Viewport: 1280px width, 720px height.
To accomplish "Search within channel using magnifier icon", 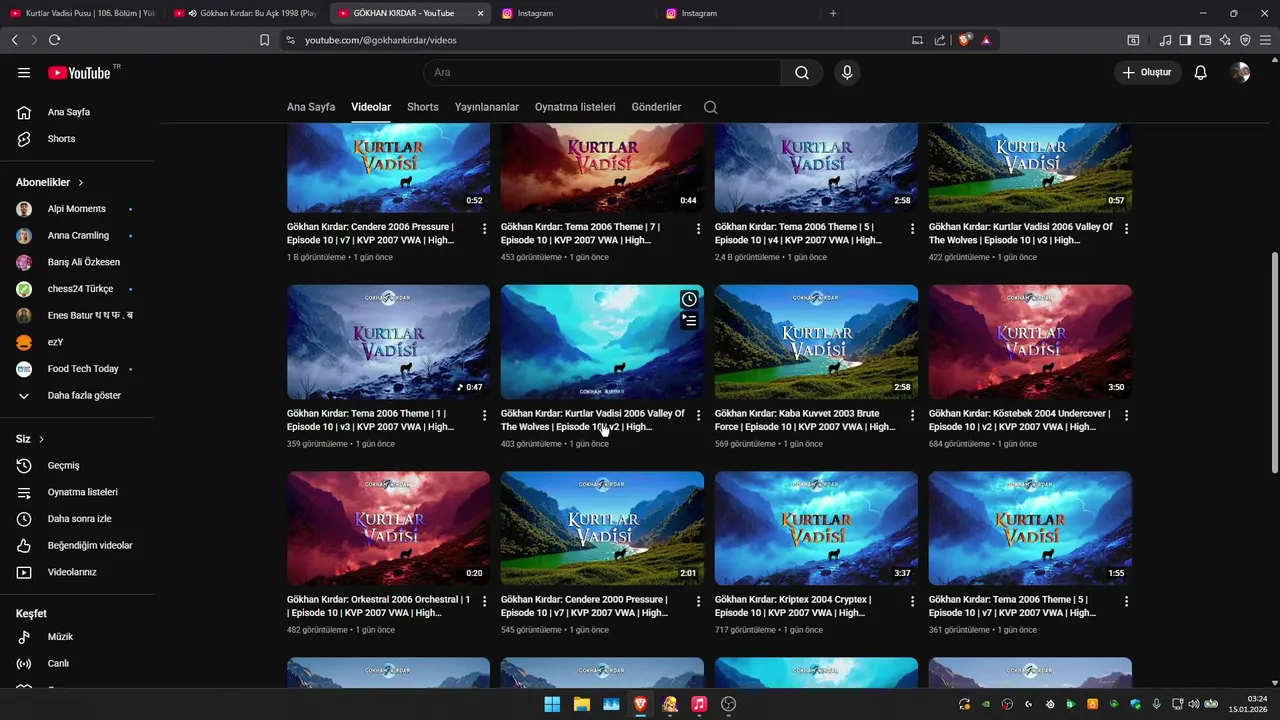I will coord(710,107).
